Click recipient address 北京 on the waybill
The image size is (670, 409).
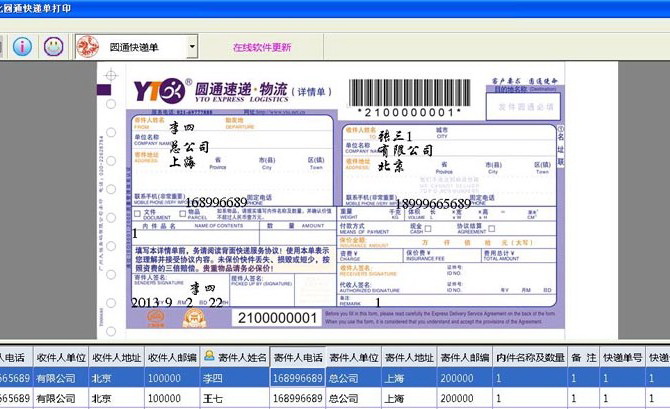pos(391,165)
